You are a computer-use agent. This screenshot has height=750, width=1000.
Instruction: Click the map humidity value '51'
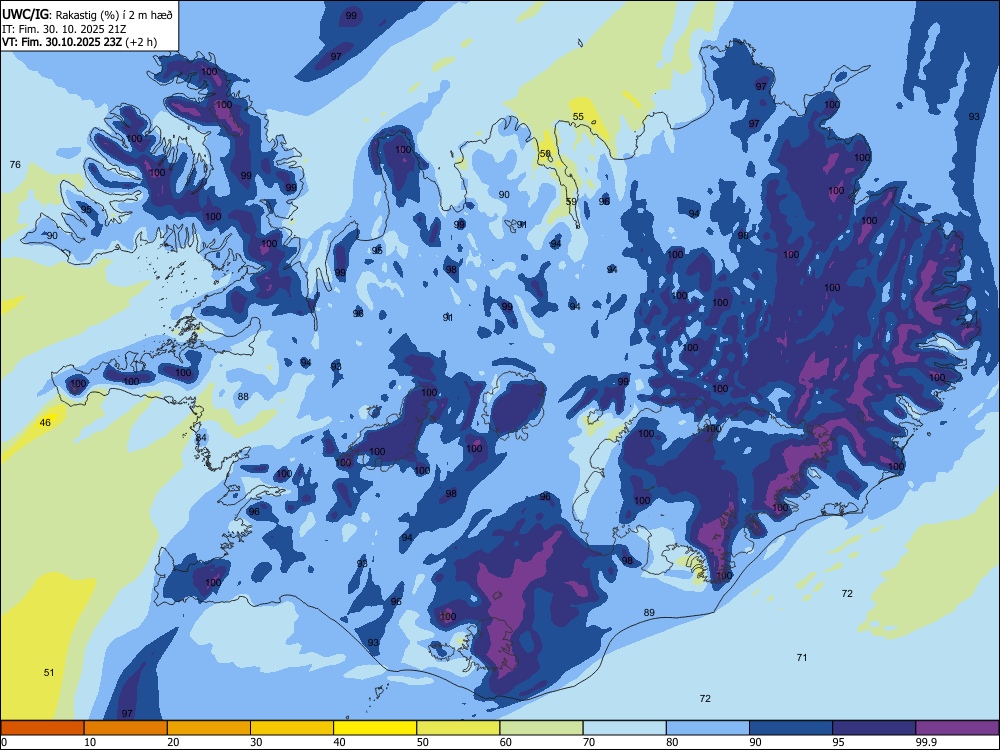tap(49, 672)
